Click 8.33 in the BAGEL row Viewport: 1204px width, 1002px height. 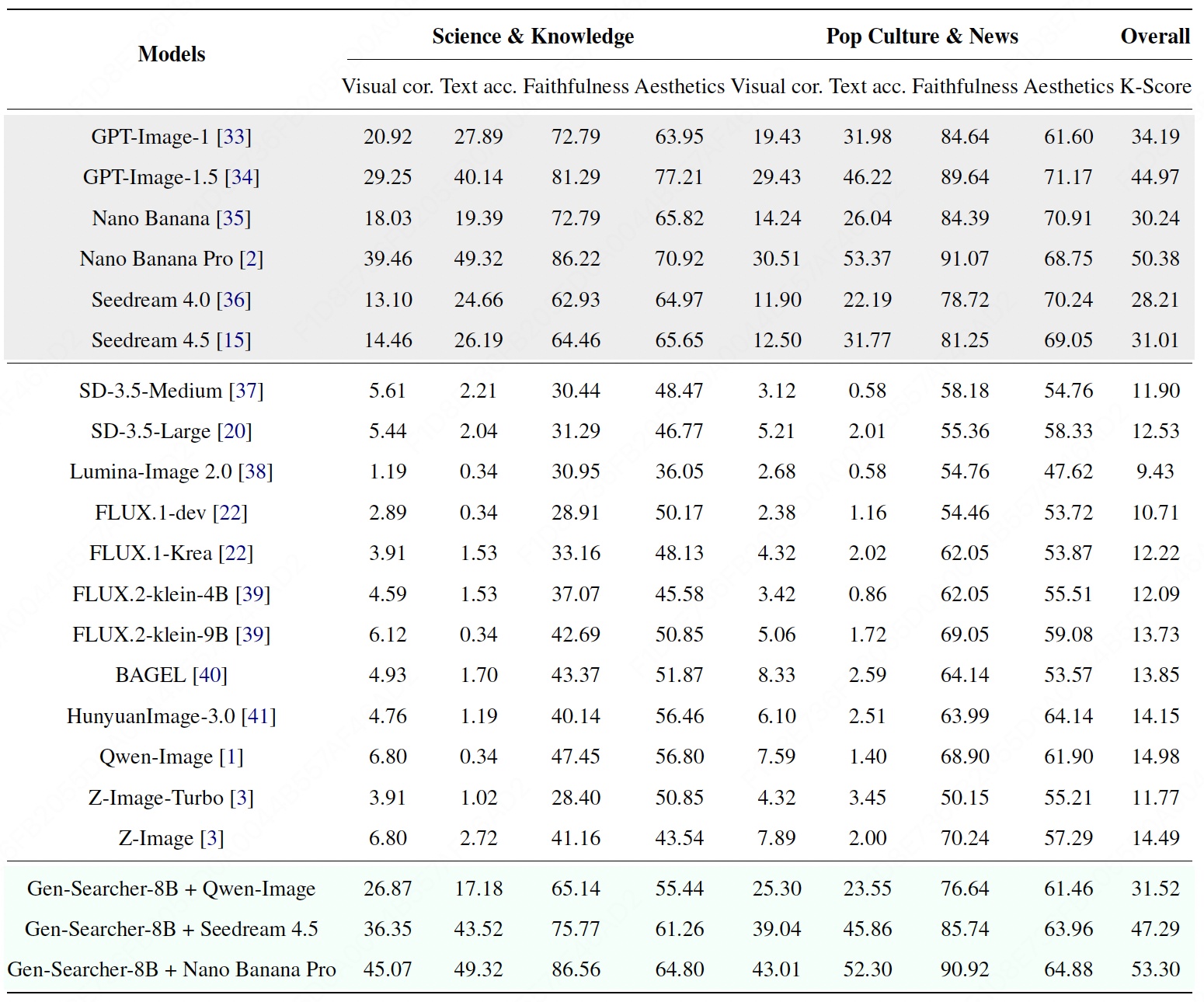tap(777, 675)
